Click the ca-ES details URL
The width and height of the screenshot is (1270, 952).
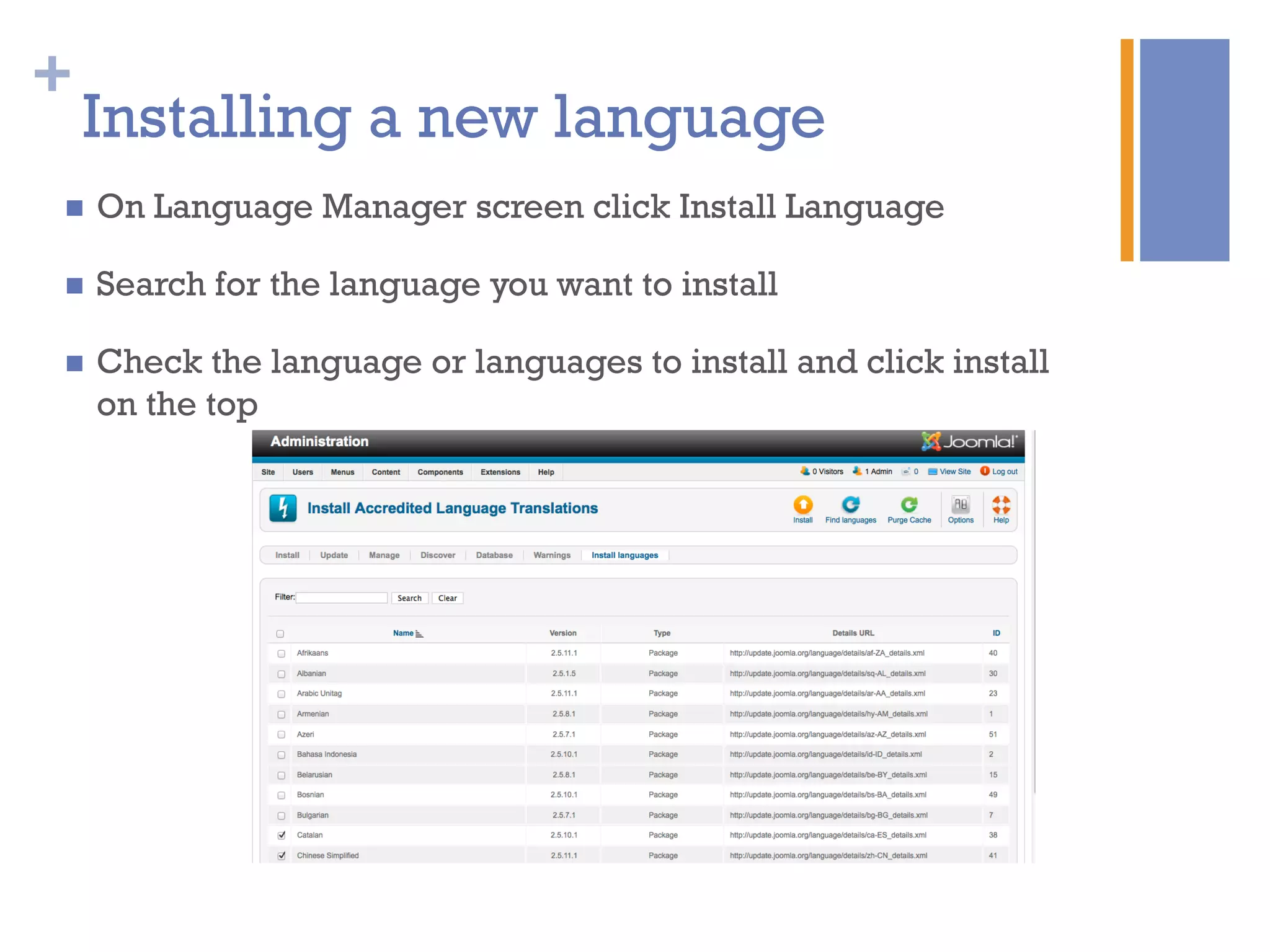(x=828, y=835)
